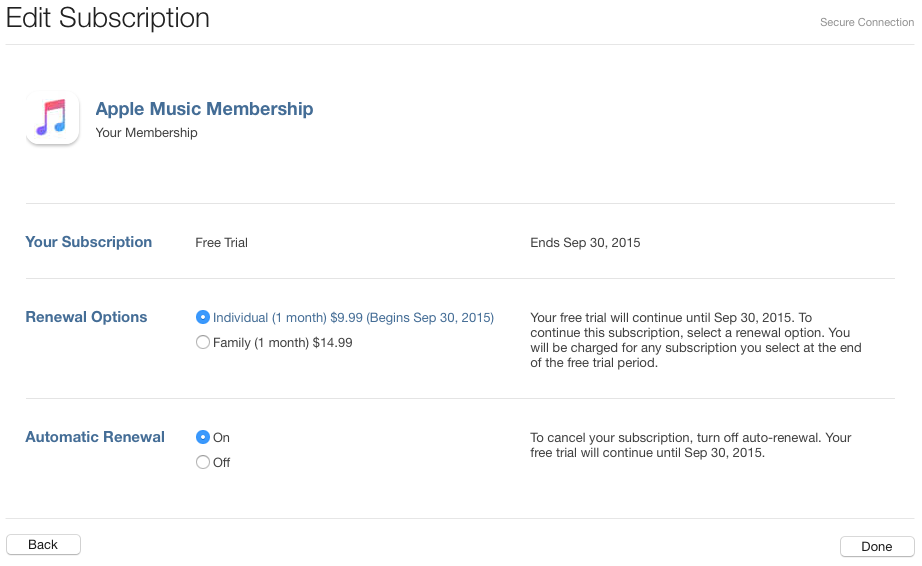Screen dimensions: 922x566
Task: Click the Individual $9.99 plan label text
Action: 353,318
